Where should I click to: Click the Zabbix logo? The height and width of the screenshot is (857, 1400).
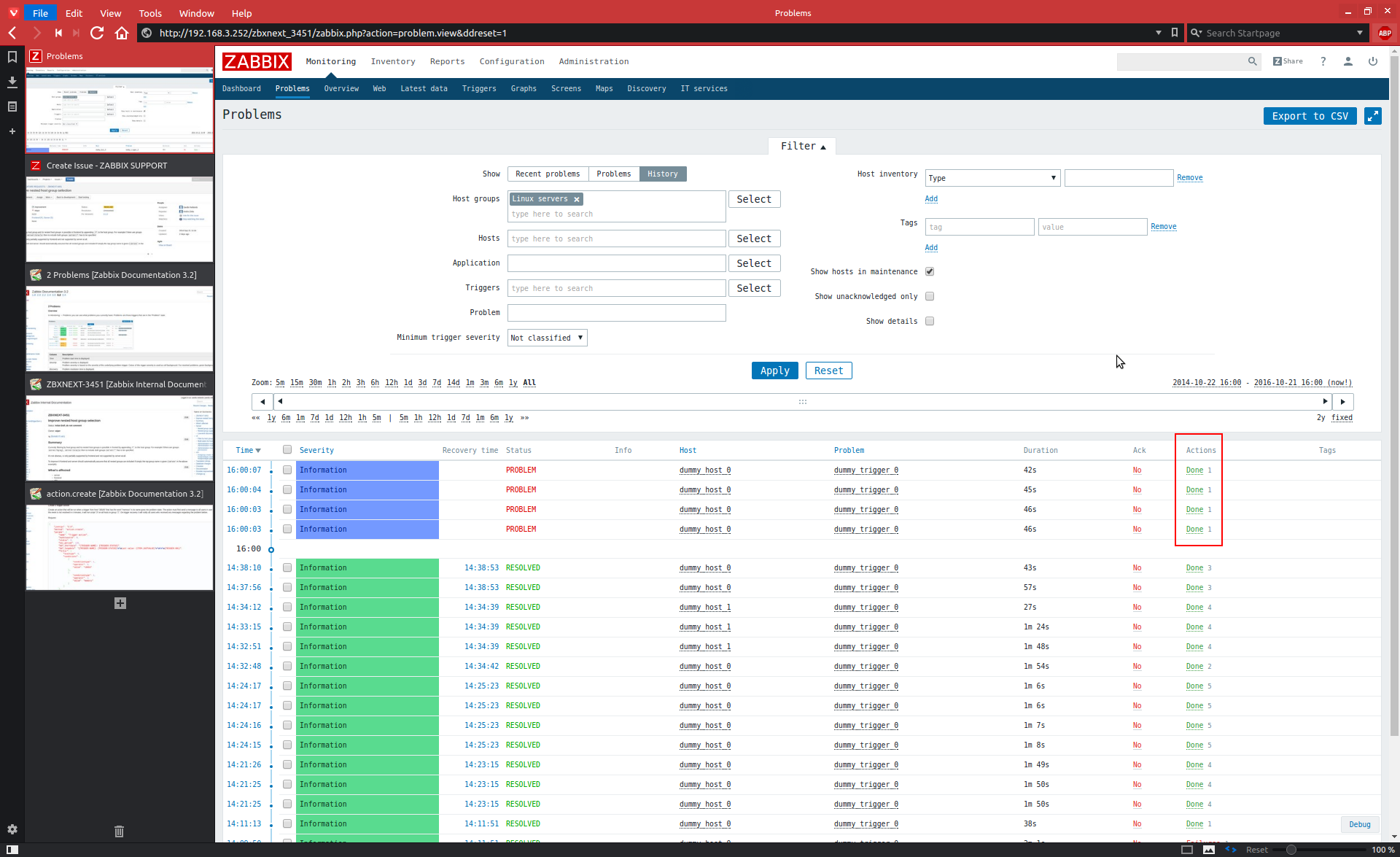[x=257, y=61]
